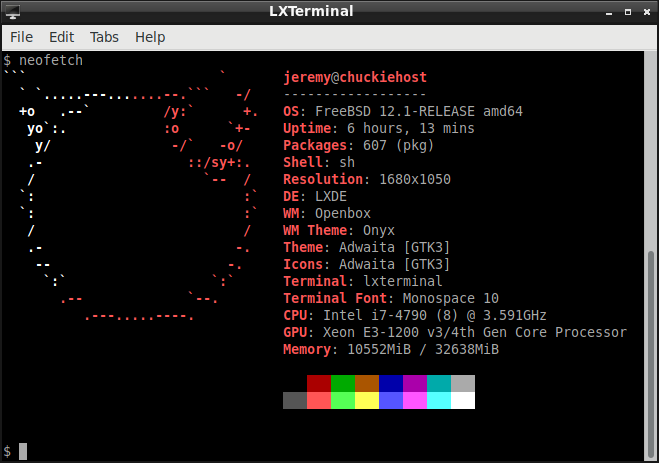Click the "lxterminal" terminal value
Image resolution: width=659 pixels, height=463 pixels.
pyautogui.click(x=403, y=281)
